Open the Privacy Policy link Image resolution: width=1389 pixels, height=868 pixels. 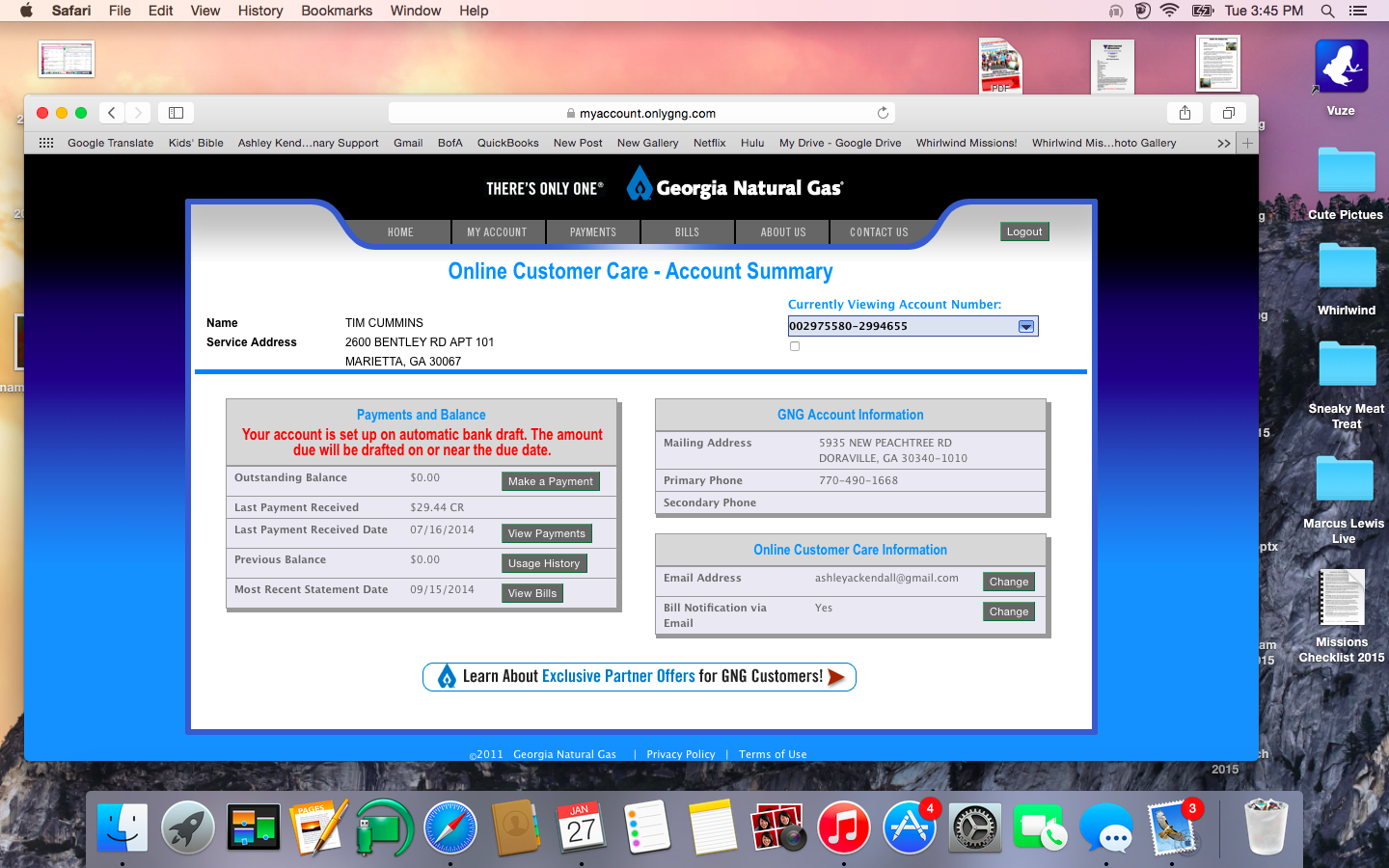coord(680,754)
